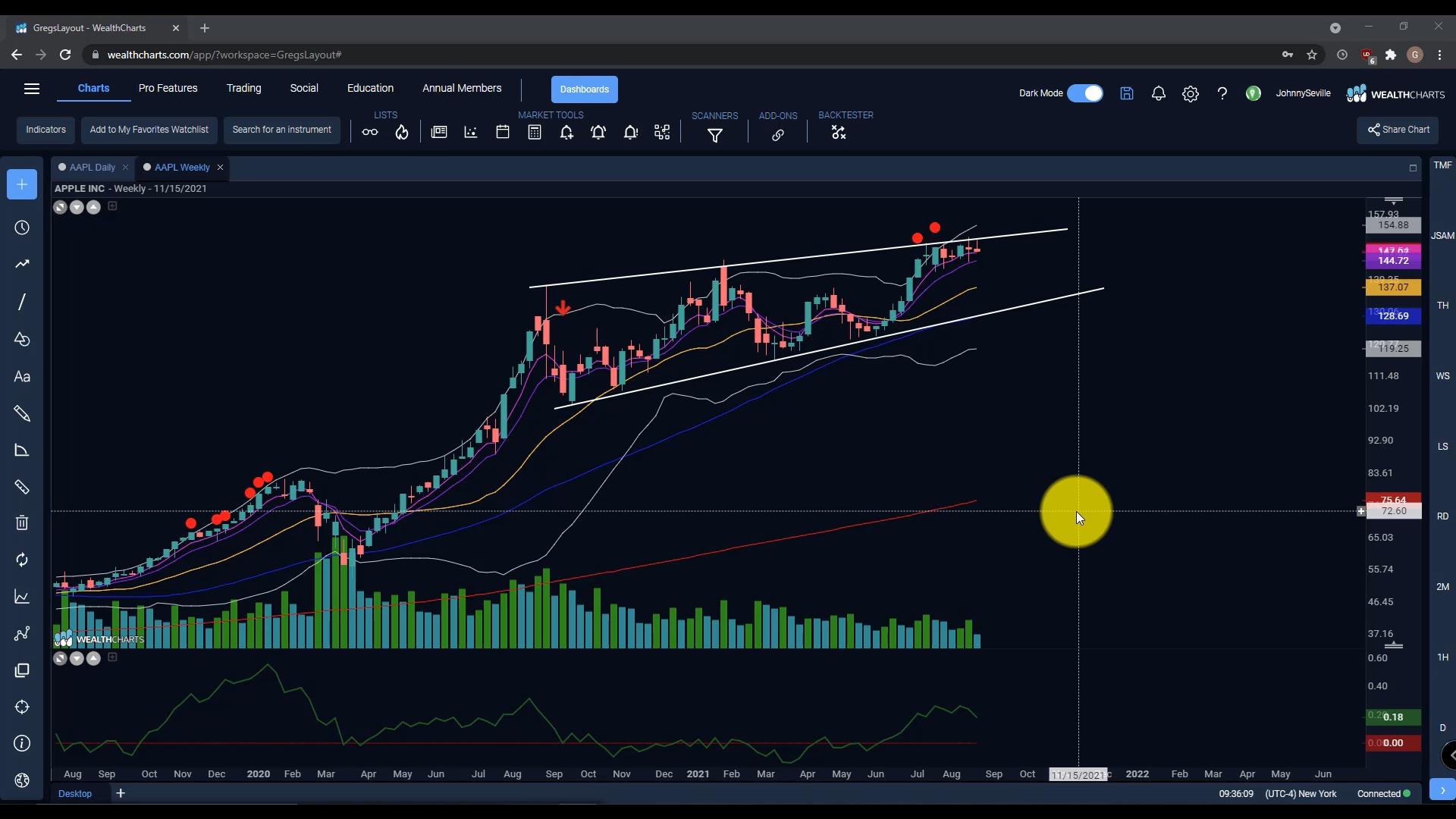
Task: Open the JohnnySeville account menu
Action: pos(1303,93)
